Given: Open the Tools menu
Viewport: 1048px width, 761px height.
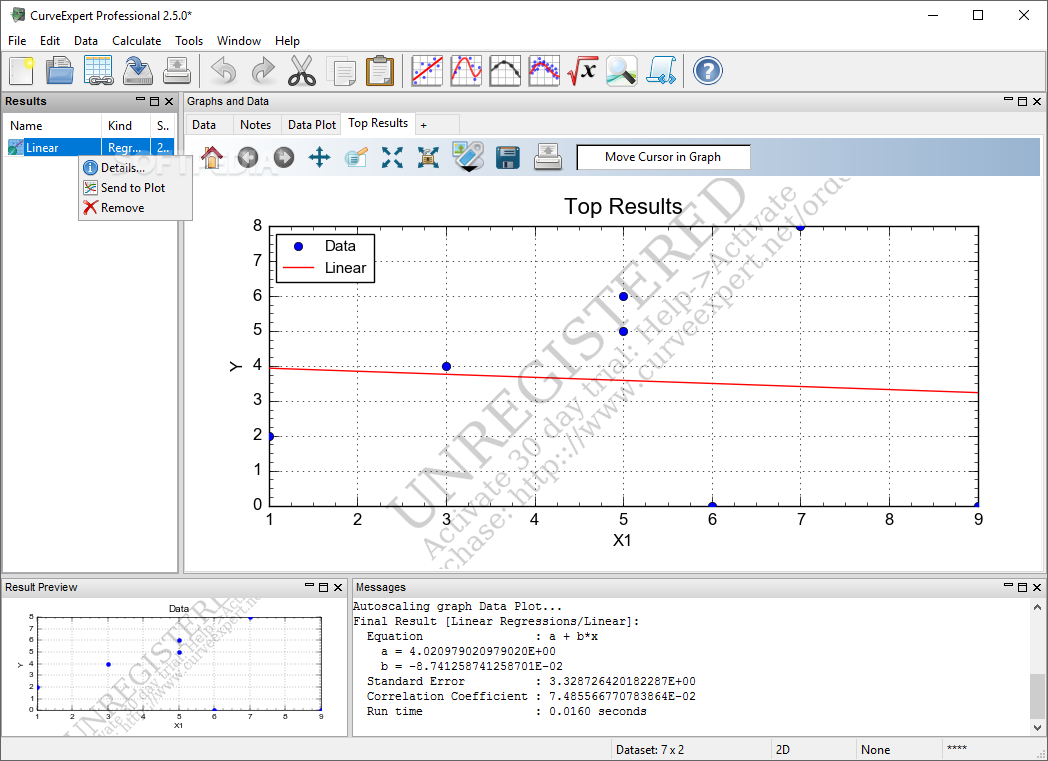Looking at the screenshot, I should 189,41.
